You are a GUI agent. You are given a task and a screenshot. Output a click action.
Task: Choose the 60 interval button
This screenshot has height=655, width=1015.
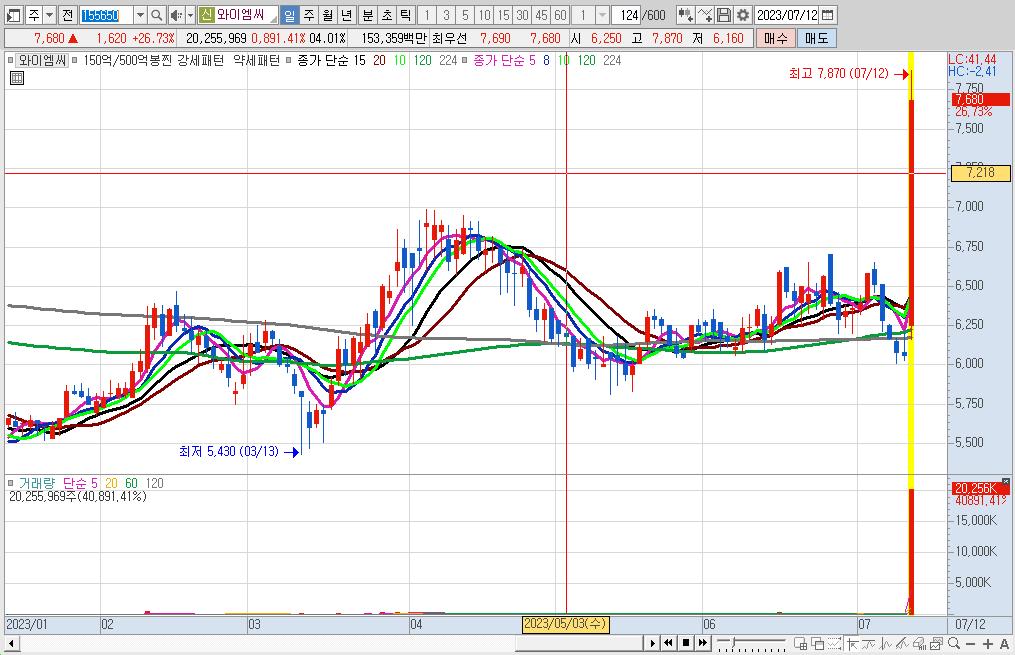click(561, 14)
